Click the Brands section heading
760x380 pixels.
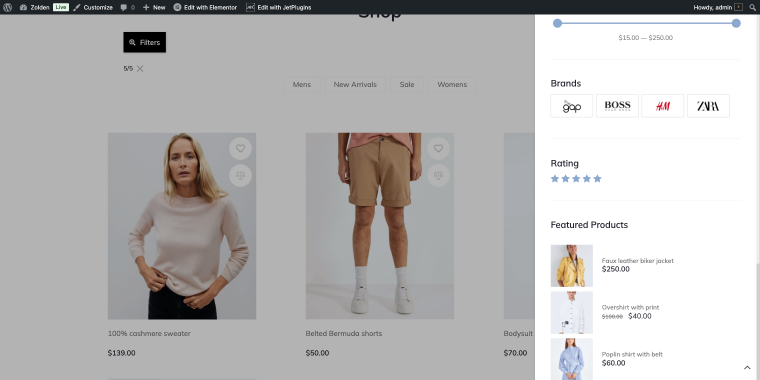(x=566, y=83)
